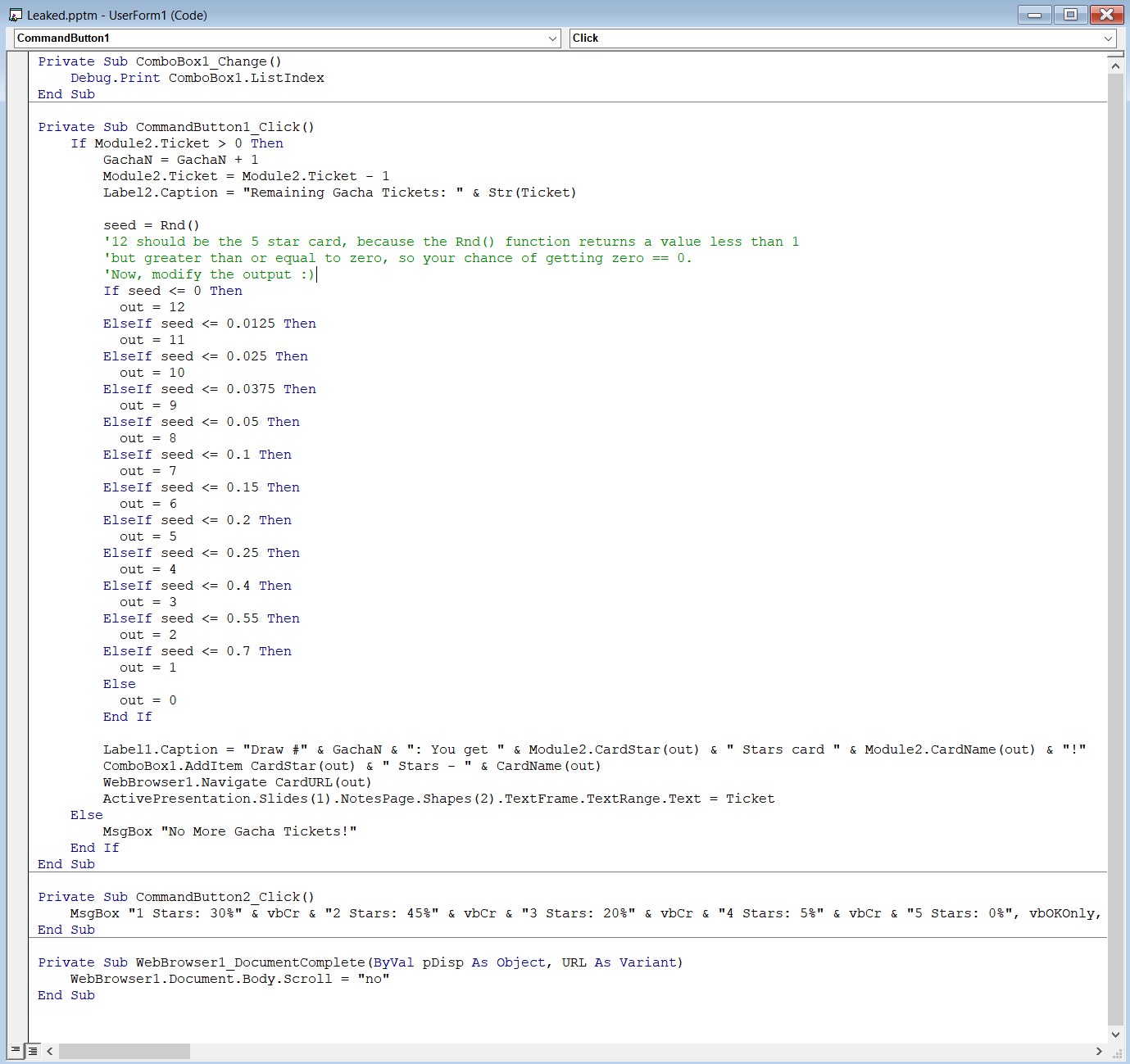Screen dimensions: 1130x1064
Task: Click the 'out = 3' line
Action: tap(148, 602)
